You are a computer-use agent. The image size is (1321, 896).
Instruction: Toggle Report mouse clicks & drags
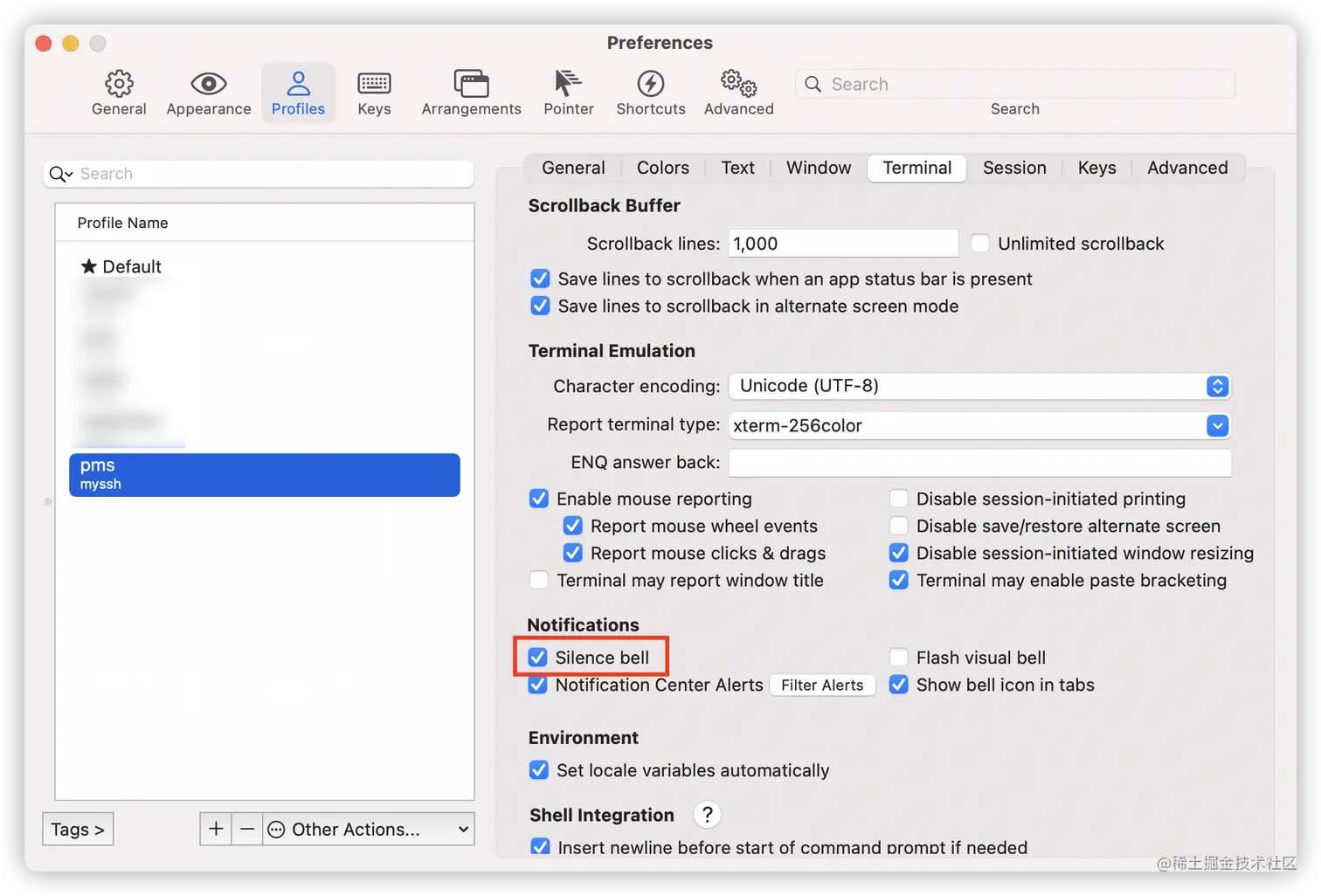click(x=573, y=553)
